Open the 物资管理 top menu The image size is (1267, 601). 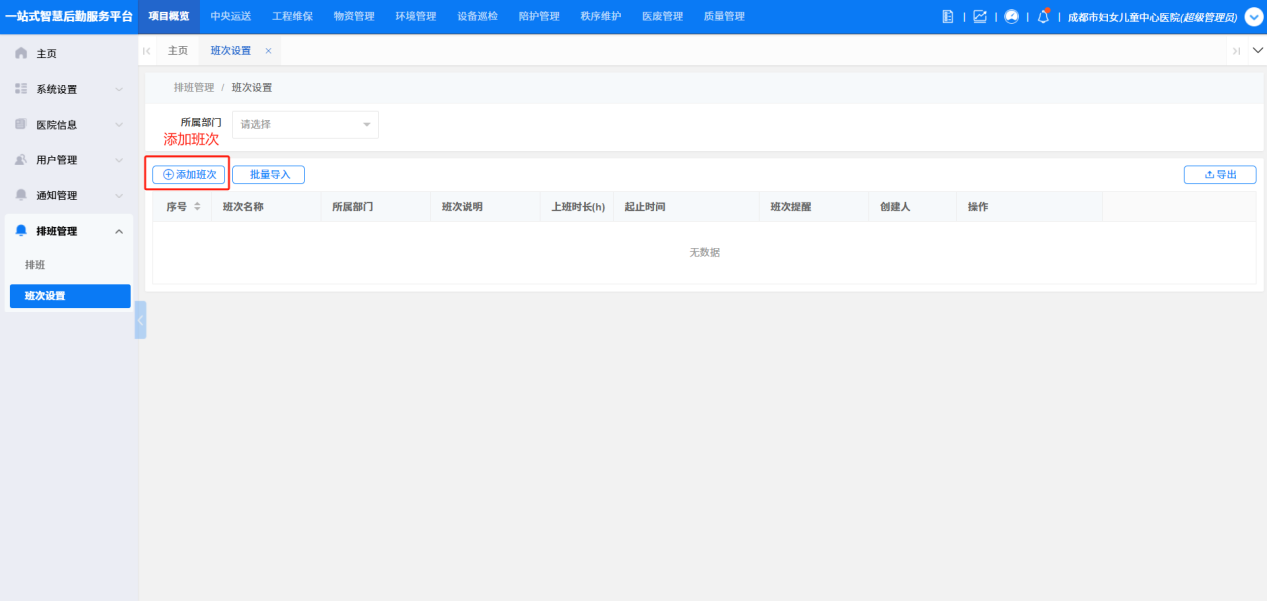354,17
